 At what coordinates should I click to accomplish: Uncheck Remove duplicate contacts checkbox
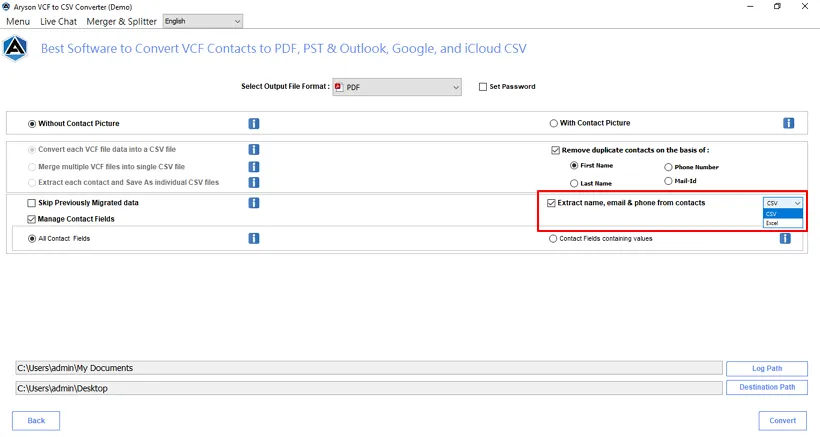click(x=555, y=151)
